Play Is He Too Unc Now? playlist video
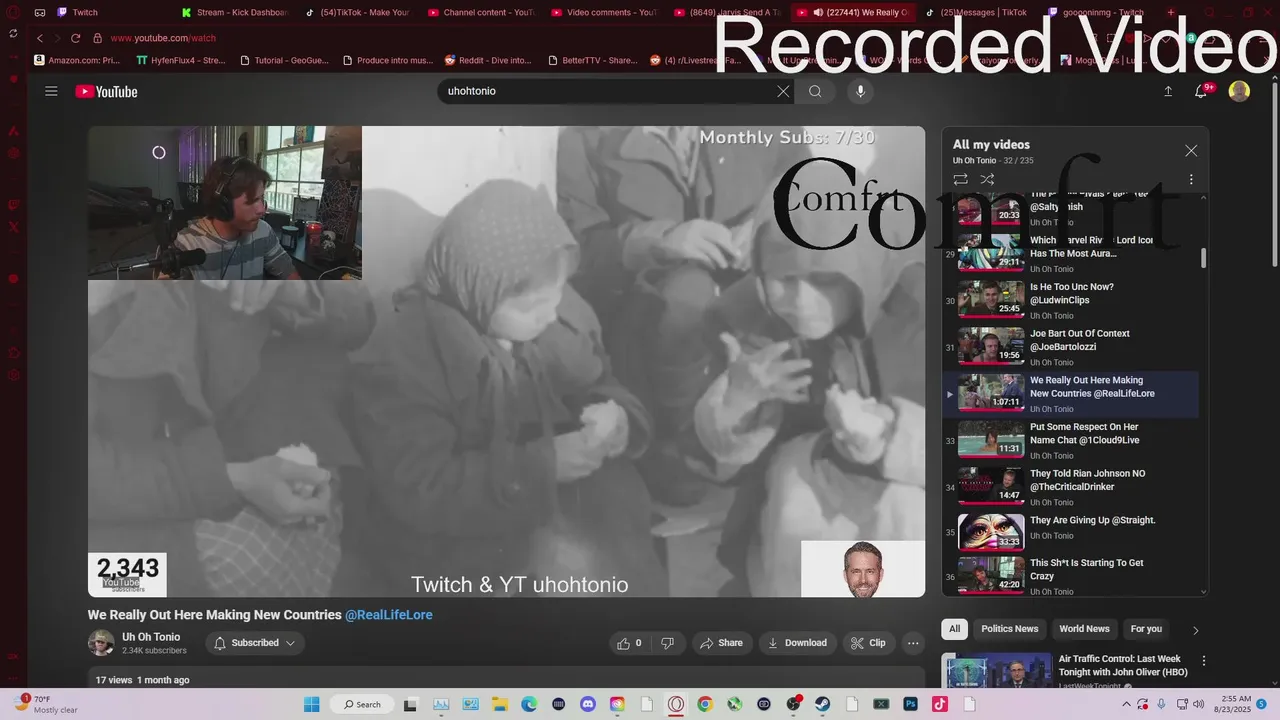Viewport: 1280px width, 720px height. point(1070,300)
